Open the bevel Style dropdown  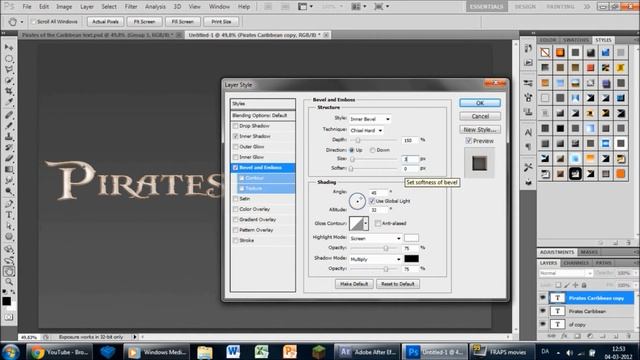pyautogui.click(x=370, y=119)
